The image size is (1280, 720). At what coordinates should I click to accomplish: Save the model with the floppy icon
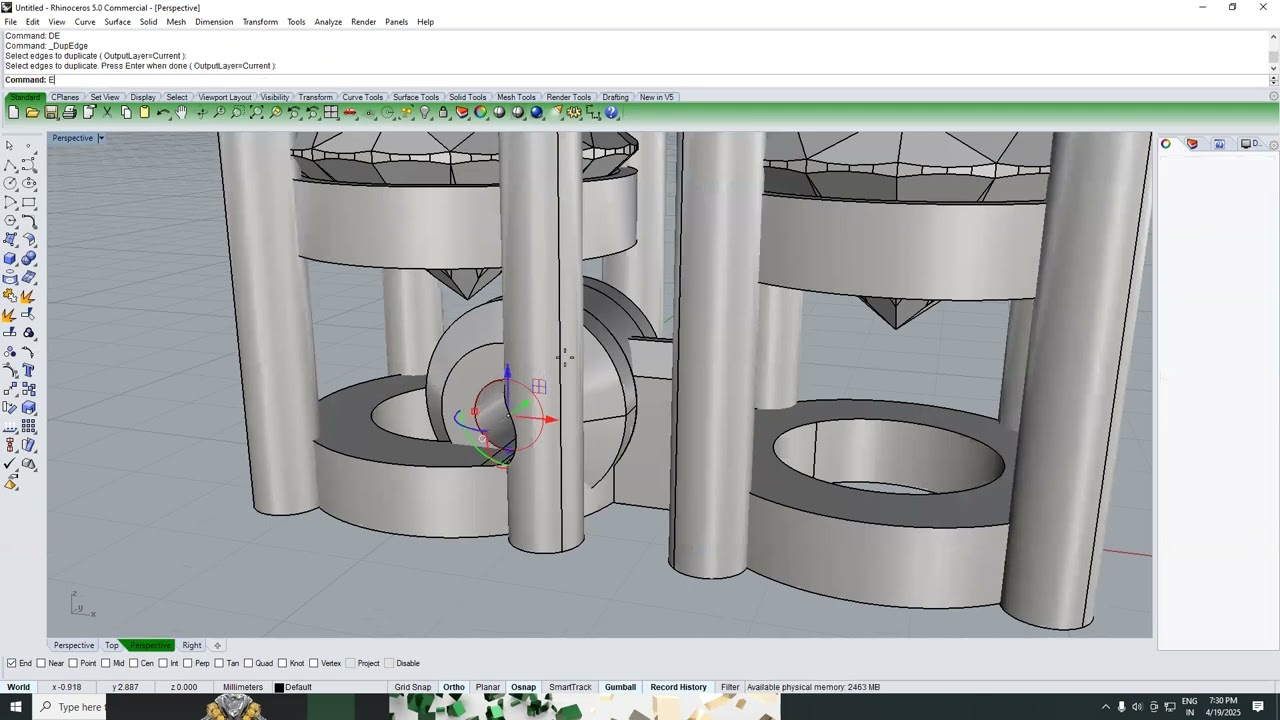[51, 113]
